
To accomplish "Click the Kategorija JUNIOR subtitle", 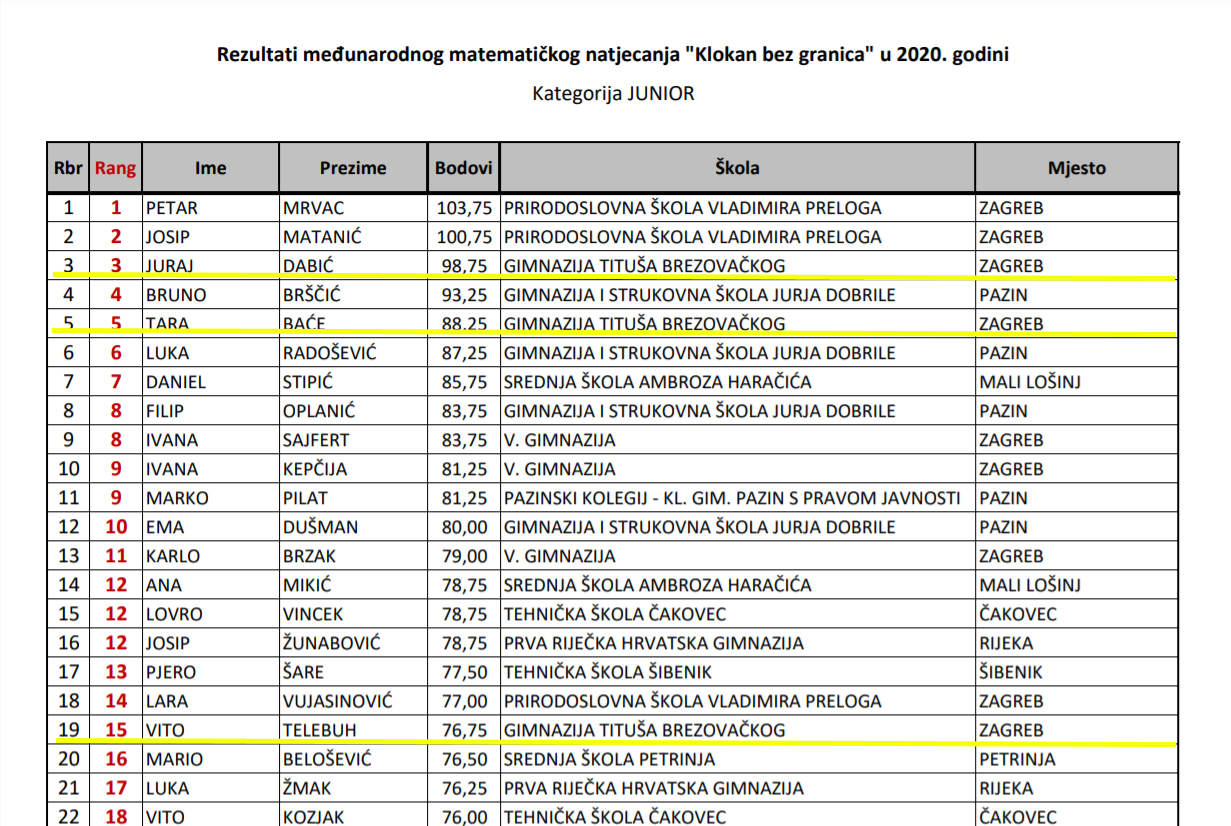I will (x=613, y=94).
